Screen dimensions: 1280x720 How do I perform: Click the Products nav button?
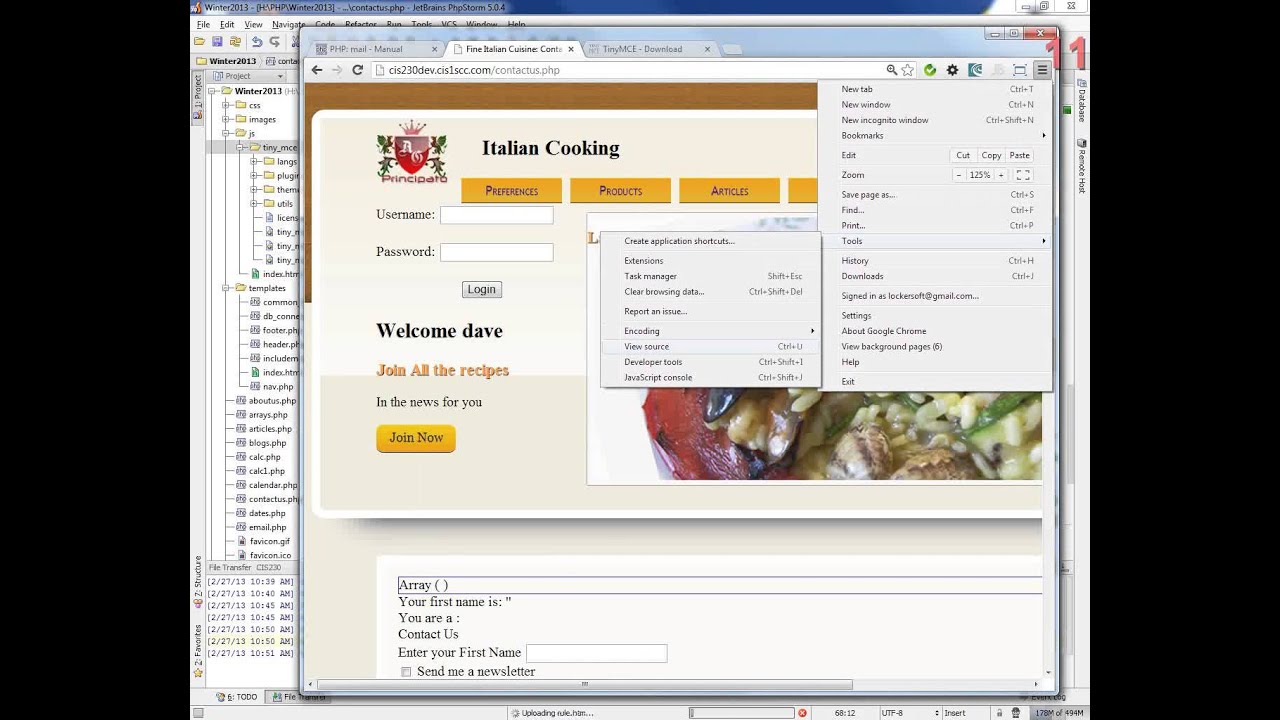[620, 191]
